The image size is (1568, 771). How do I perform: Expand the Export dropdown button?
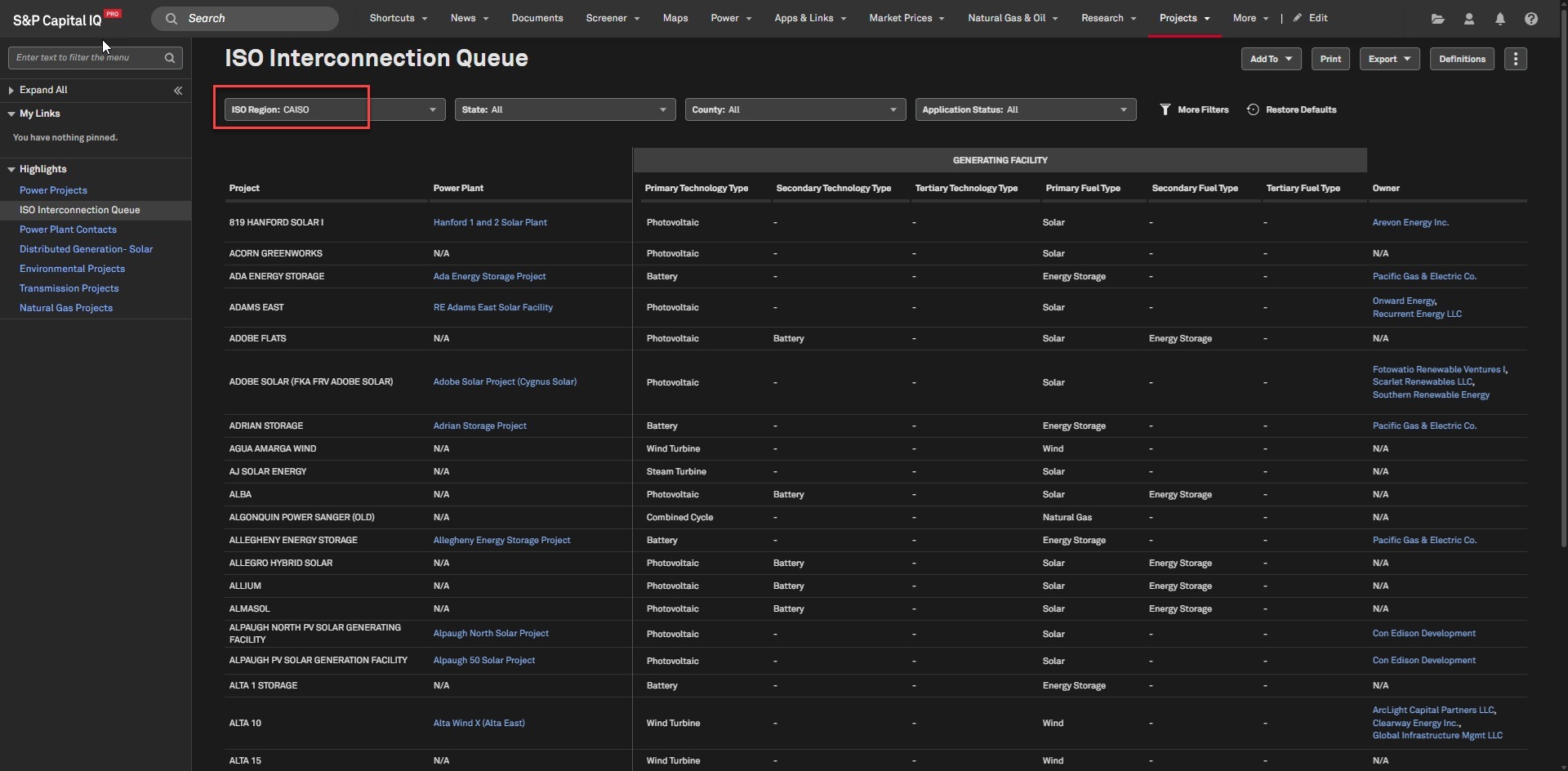tap(1389, 59)
